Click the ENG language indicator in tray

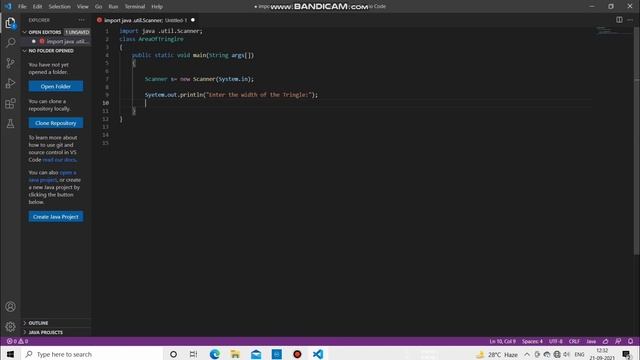coord(579,354)
